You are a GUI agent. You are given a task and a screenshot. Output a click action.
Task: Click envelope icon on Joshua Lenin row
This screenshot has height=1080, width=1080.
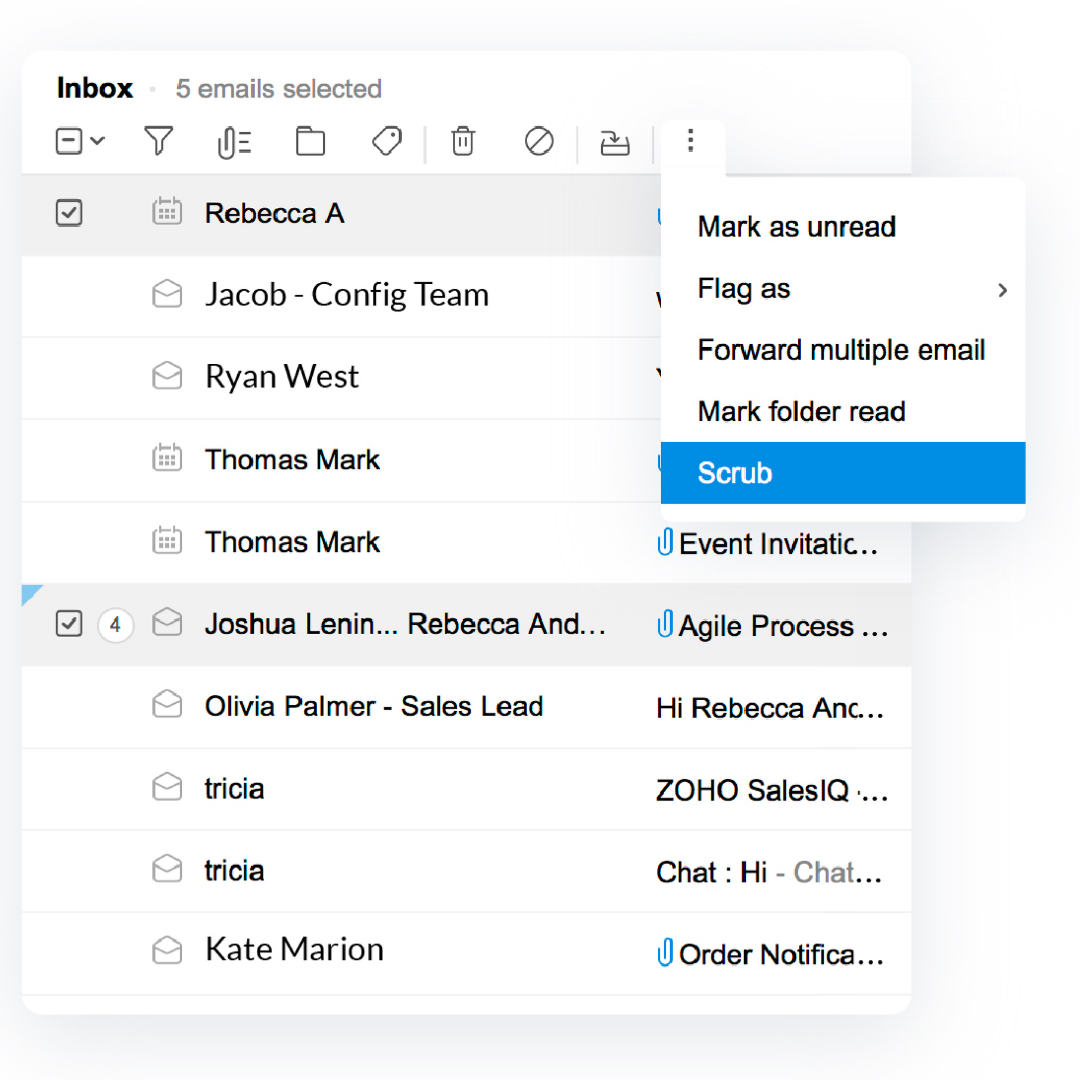coord(167,622)
